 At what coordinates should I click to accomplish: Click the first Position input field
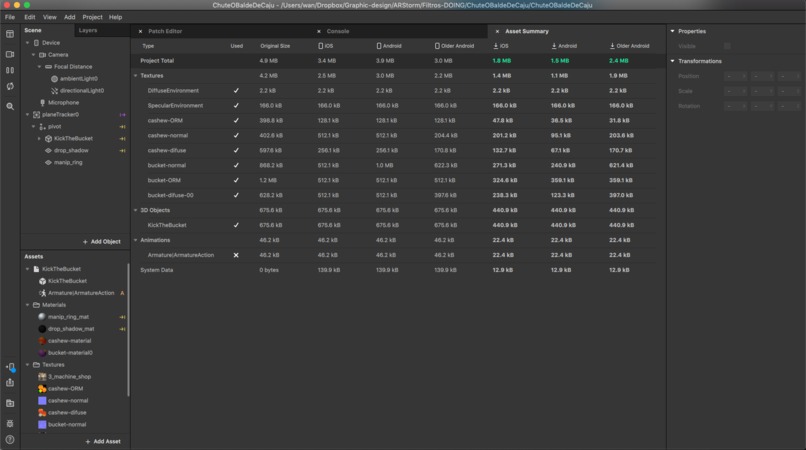pos(735,76)
